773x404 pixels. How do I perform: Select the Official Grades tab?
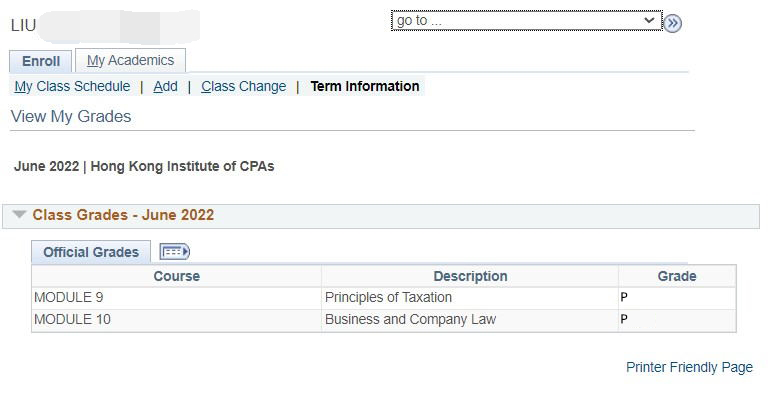91,252
